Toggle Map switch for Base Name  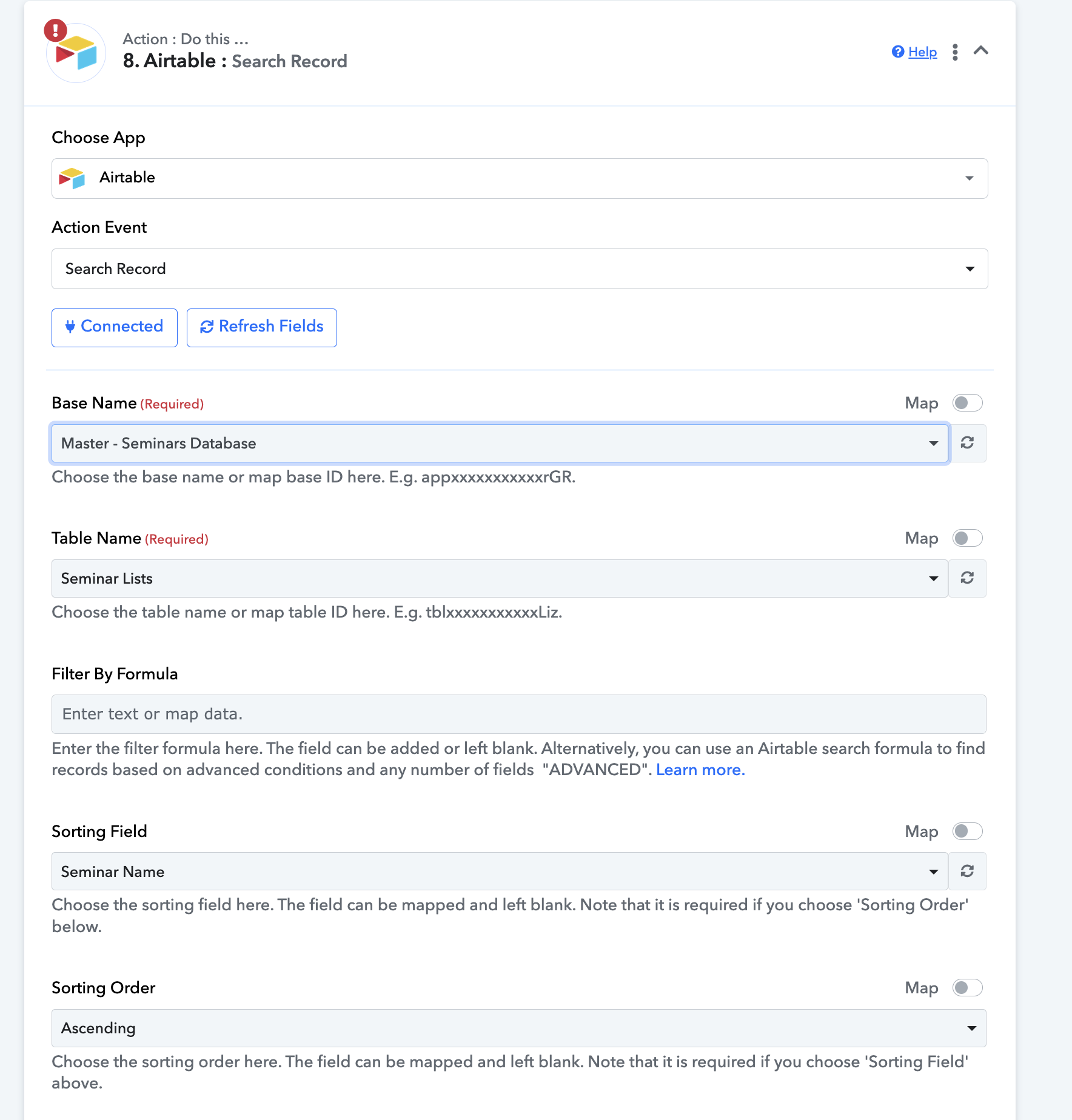(967, 403)
